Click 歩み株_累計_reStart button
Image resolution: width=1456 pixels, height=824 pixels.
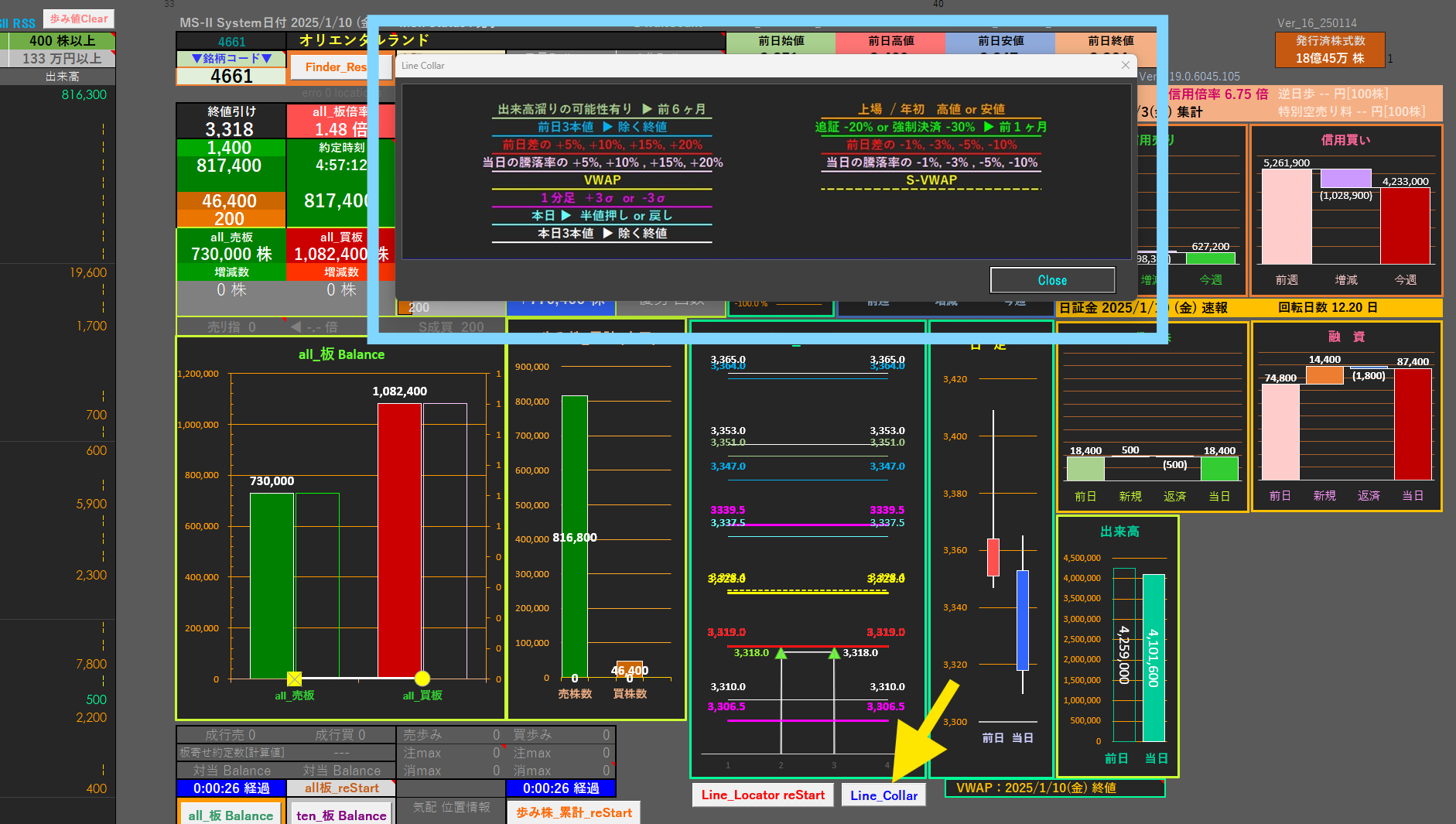click(573, 813)
